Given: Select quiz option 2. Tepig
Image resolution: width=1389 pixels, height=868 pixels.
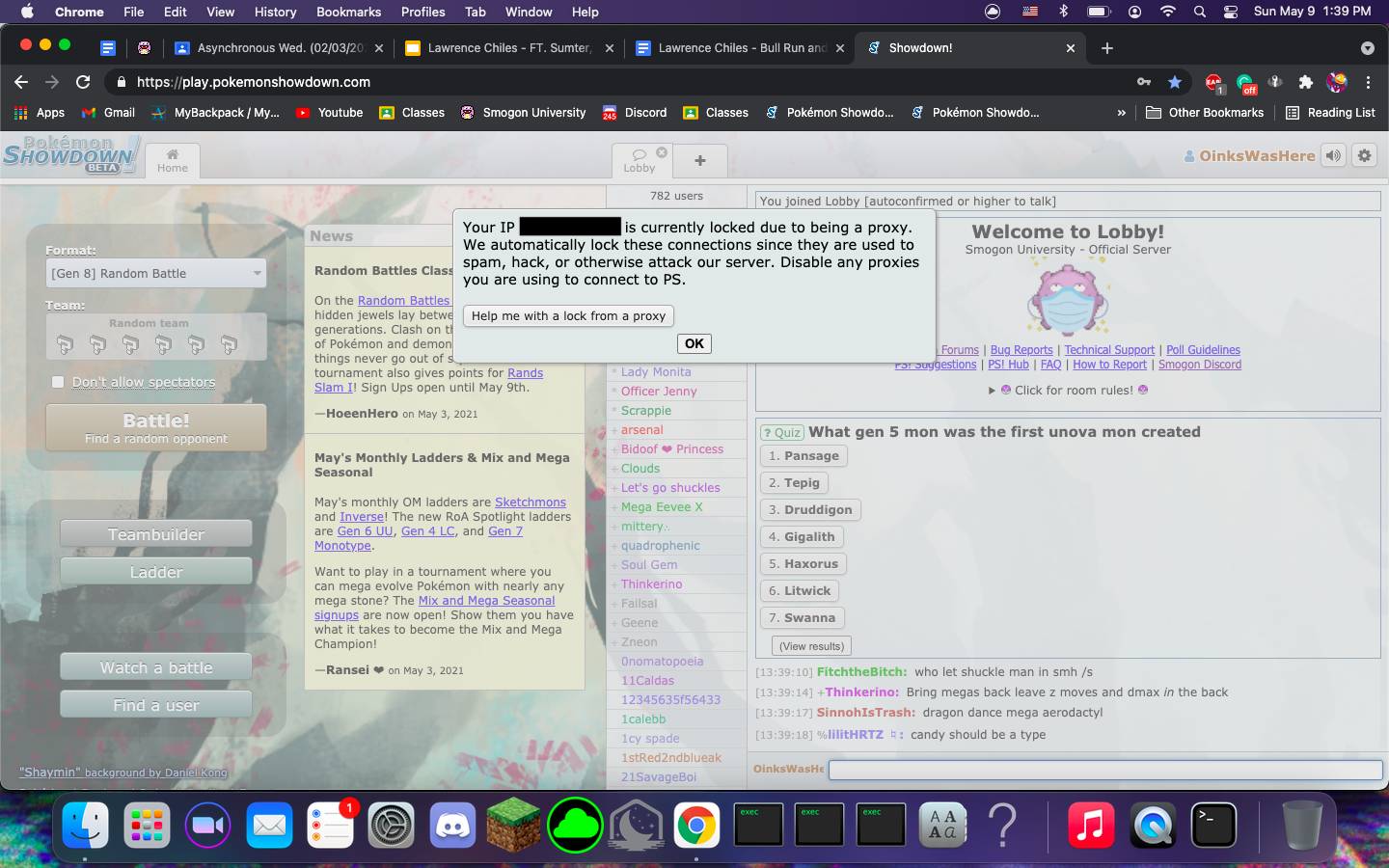Looking at the screenshot, I should (794, 483).
